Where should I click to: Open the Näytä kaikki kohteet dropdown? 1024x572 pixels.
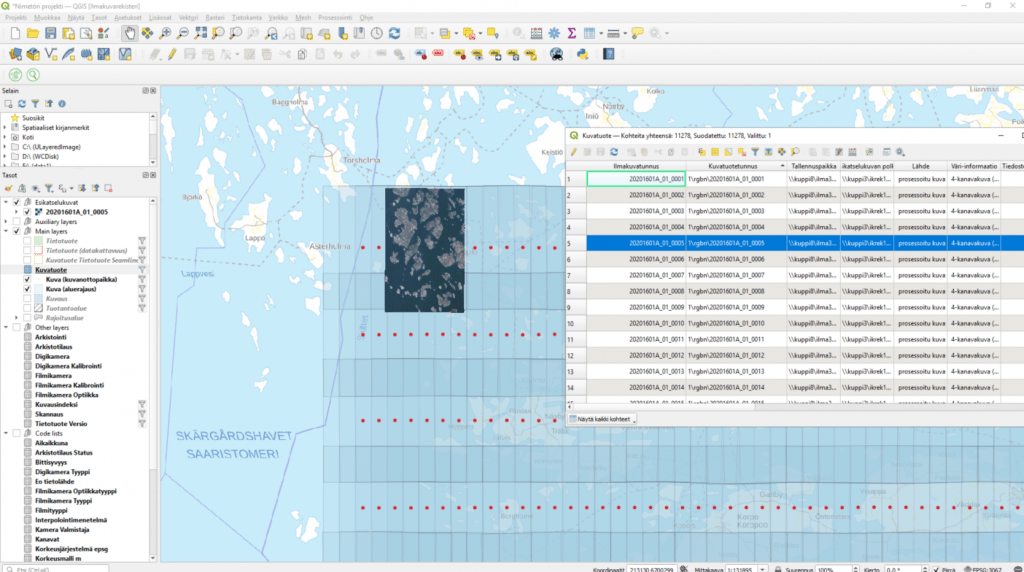point(603,420)
